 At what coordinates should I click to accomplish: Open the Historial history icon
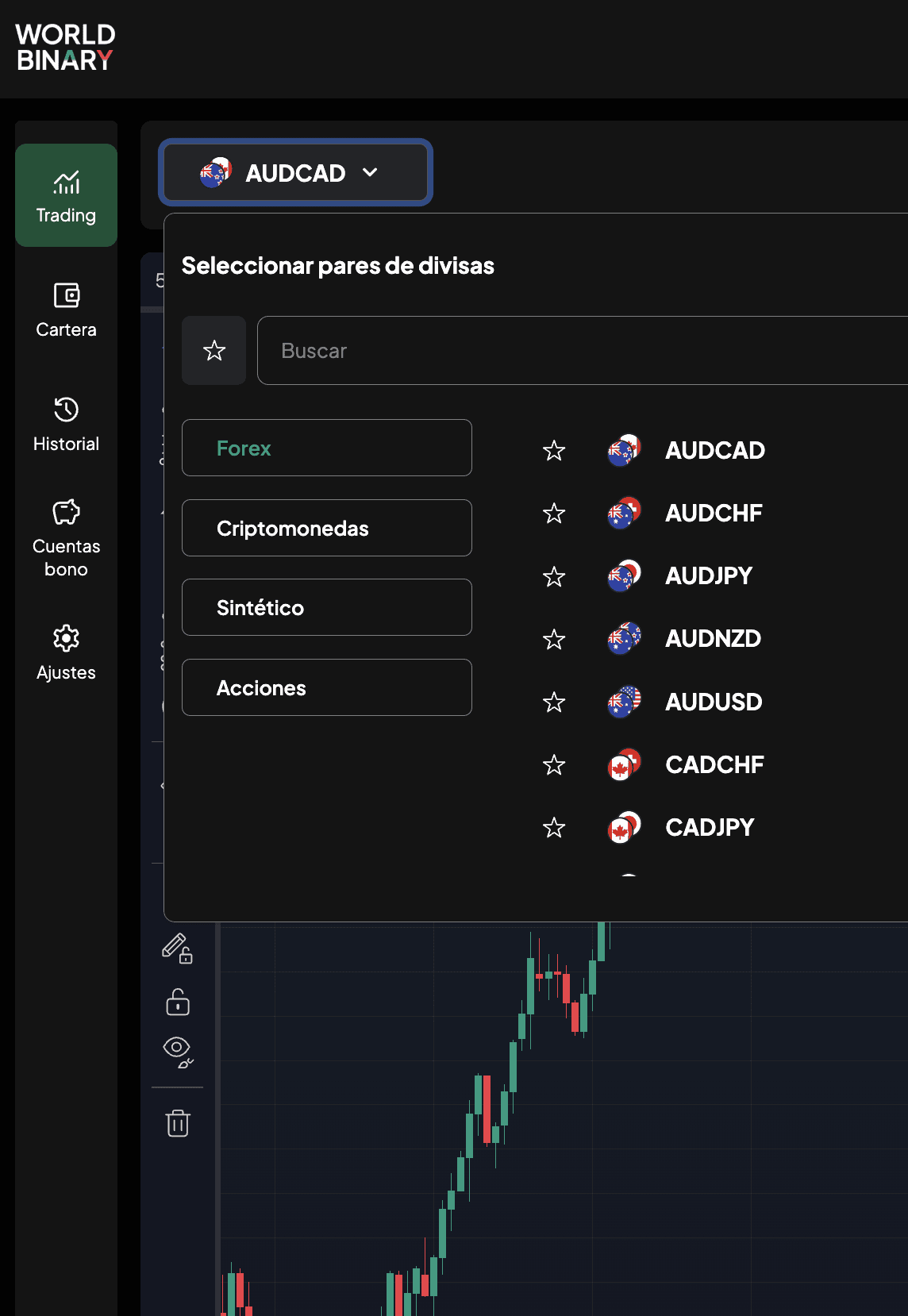coord(67,410)
